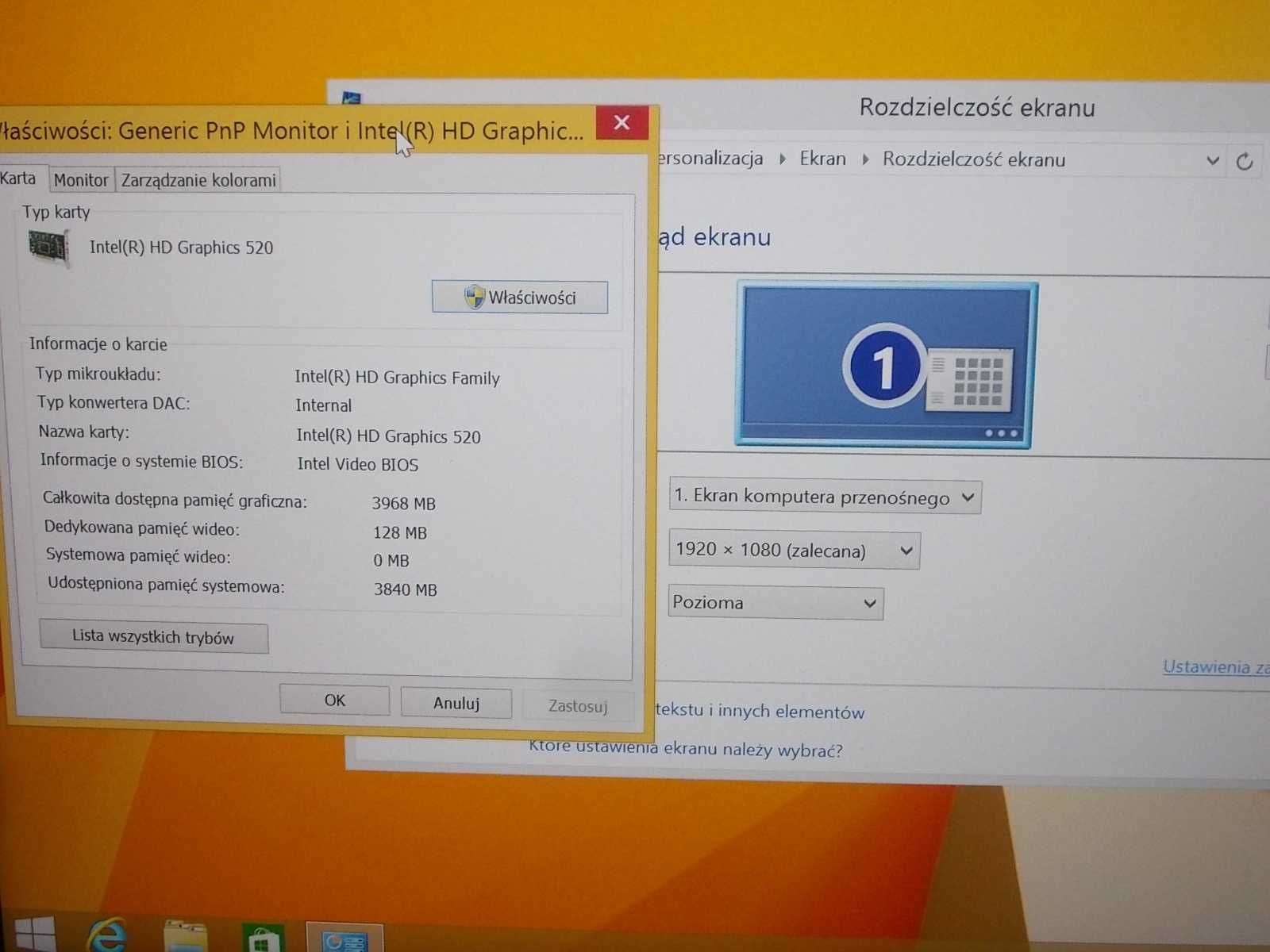This screenshot has width=1270, height=952.
Task: Click the 3968 MB memory value
Action: (403, 504)
